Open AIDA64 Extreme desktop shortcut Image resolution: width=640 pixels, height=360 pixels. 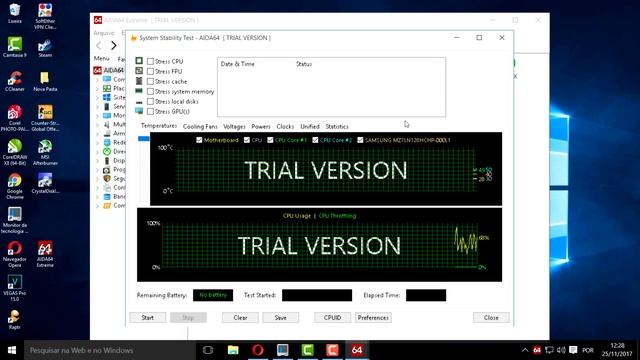pyautogui.click(x=45, y=253)
